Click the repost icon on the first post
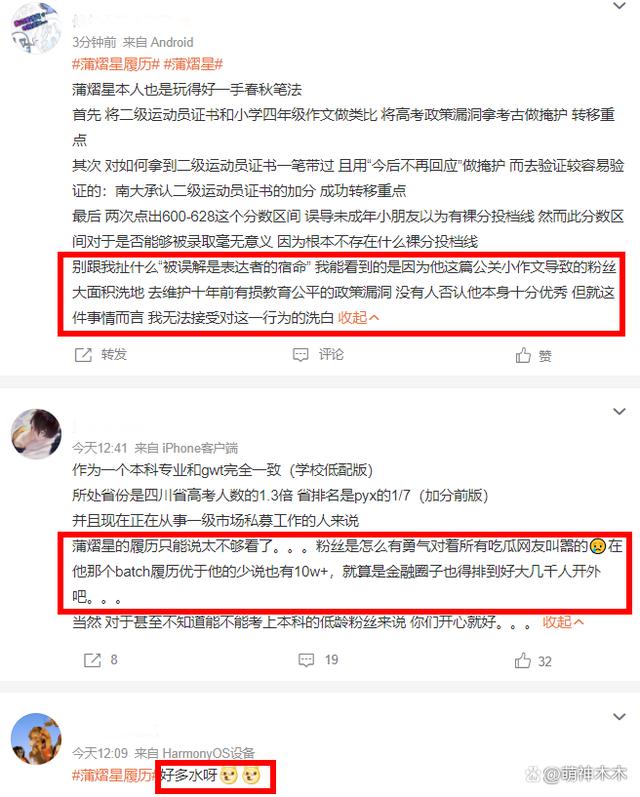The image size is (640, 797). [83, 355]
